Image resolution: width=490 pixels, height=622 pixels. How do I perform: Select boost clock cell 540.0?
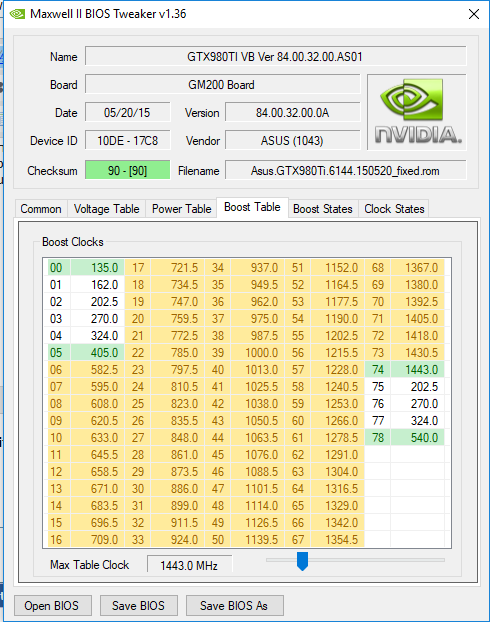coord(417,438)
